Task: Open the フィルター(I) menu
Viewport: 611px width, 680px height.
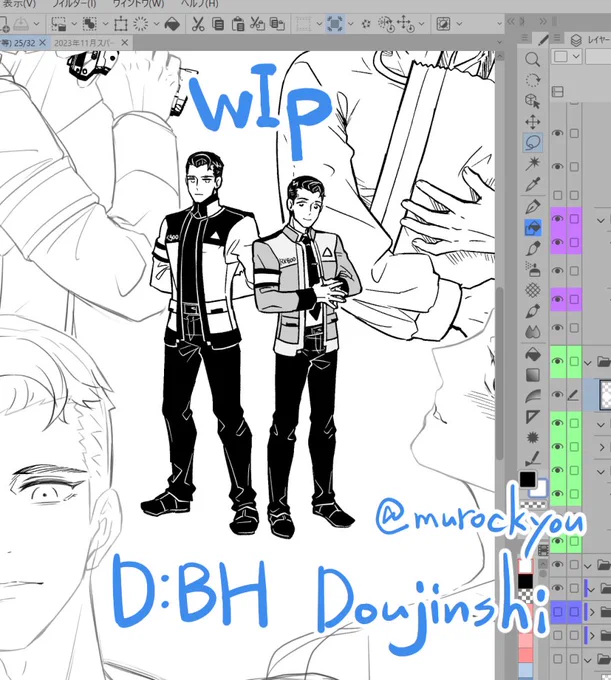Action: point(74,4)
